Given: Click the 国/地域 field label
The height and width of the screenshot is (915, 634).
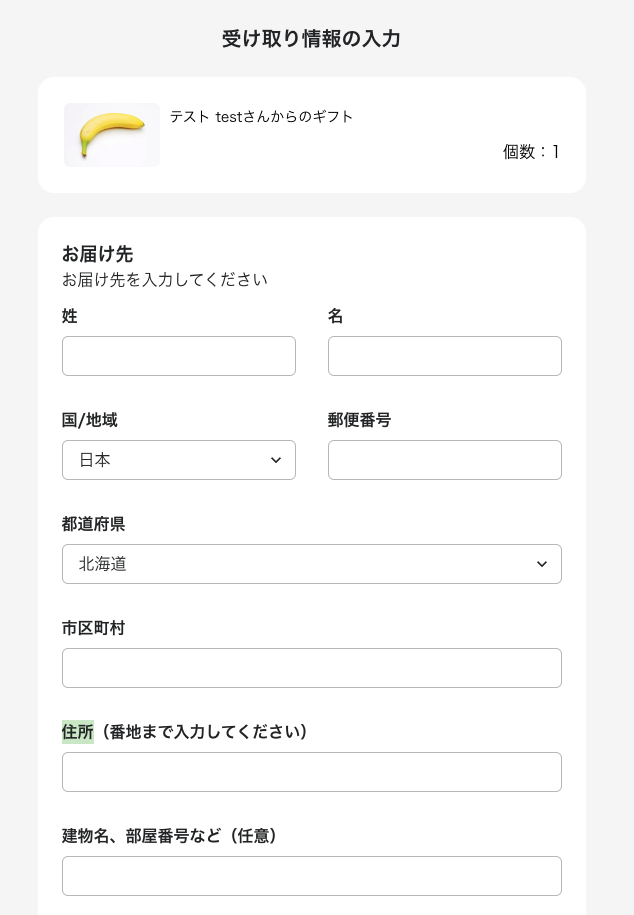Looking at the screenshot, I should [x=89, y=420].
